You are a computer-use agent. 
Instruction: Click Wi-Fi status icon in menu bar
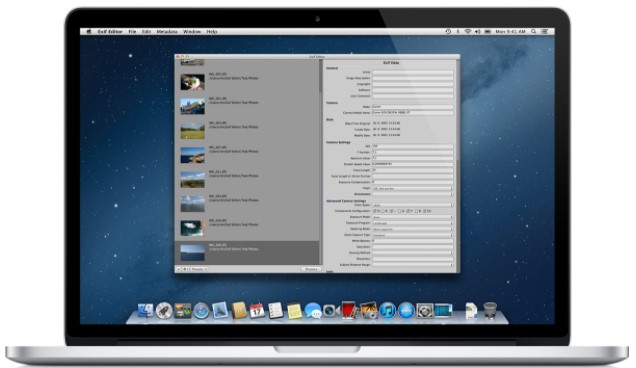click(467, 31)
